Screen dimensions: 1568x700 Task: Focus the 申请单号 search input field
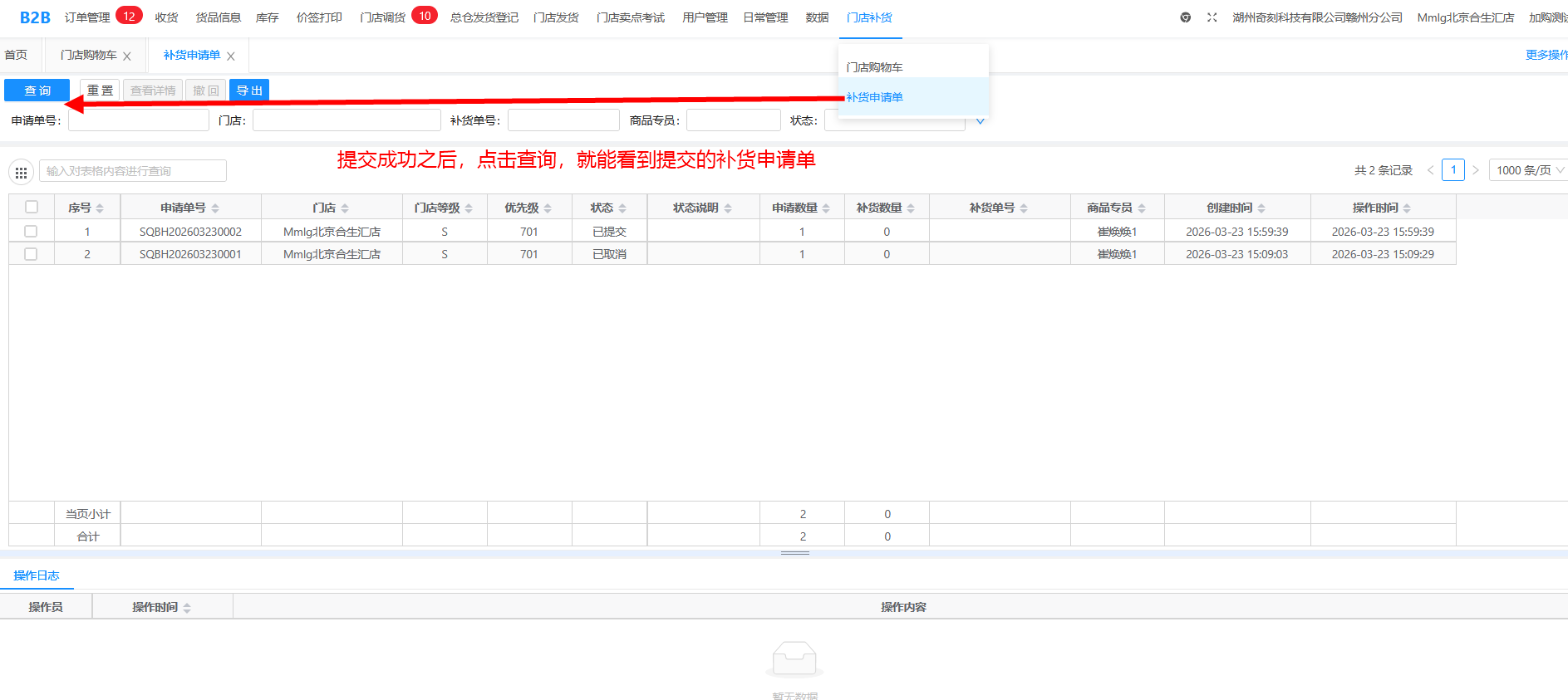point(139,120)
